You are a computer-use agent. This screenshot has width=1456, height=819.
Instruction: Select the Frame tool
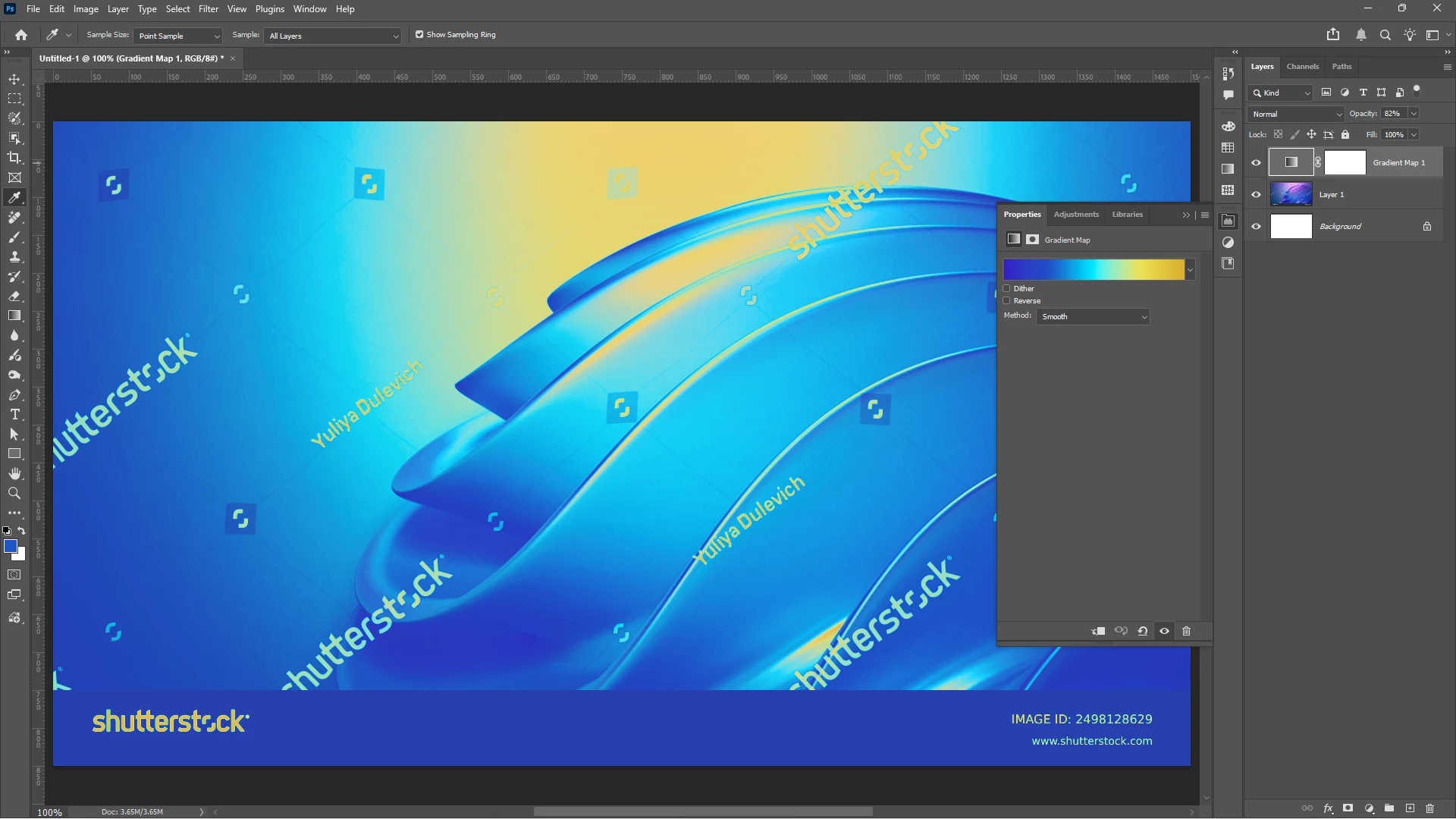[14, 177]
